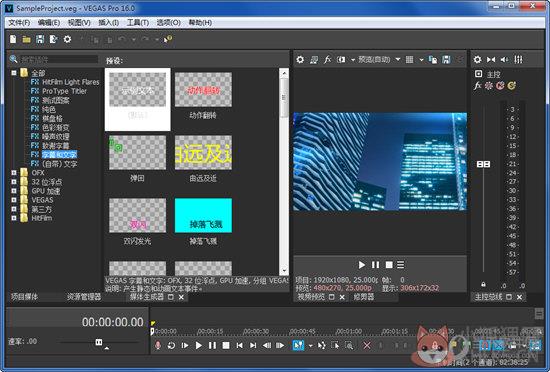Expand the VEGAS folder
The width and height of the screenshot is (550, 372).
pyautogui.click(x=14, y=200)
